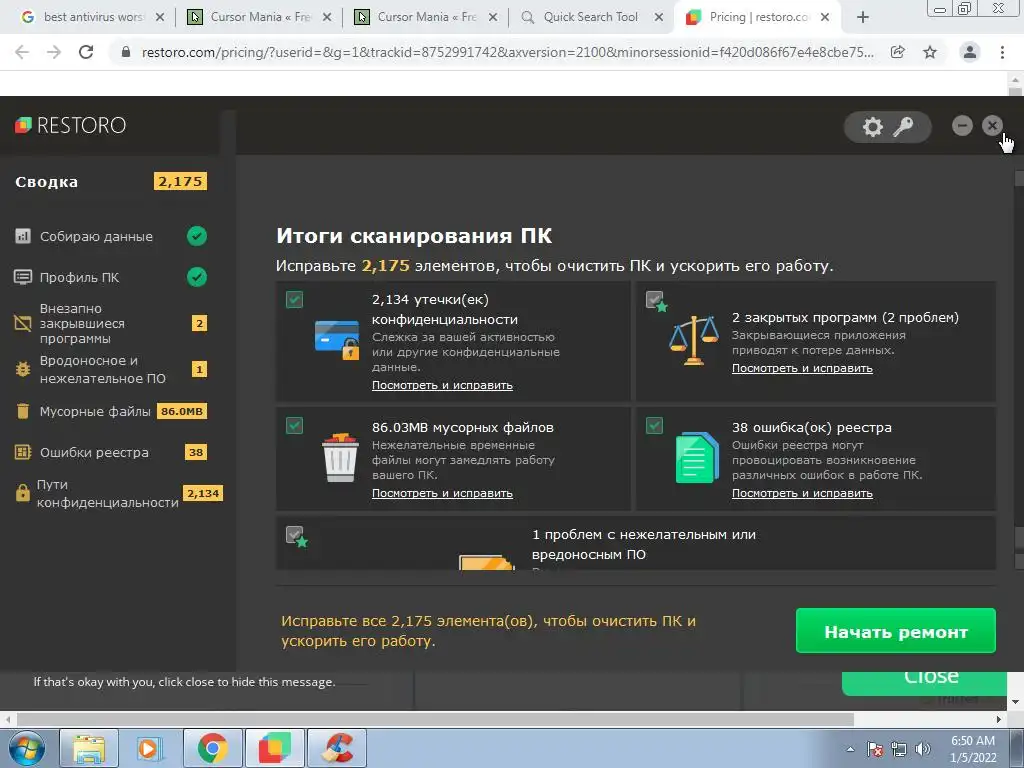Open Restoro settings gear icon
1024x768 pixels.
[x=872, y=127]
